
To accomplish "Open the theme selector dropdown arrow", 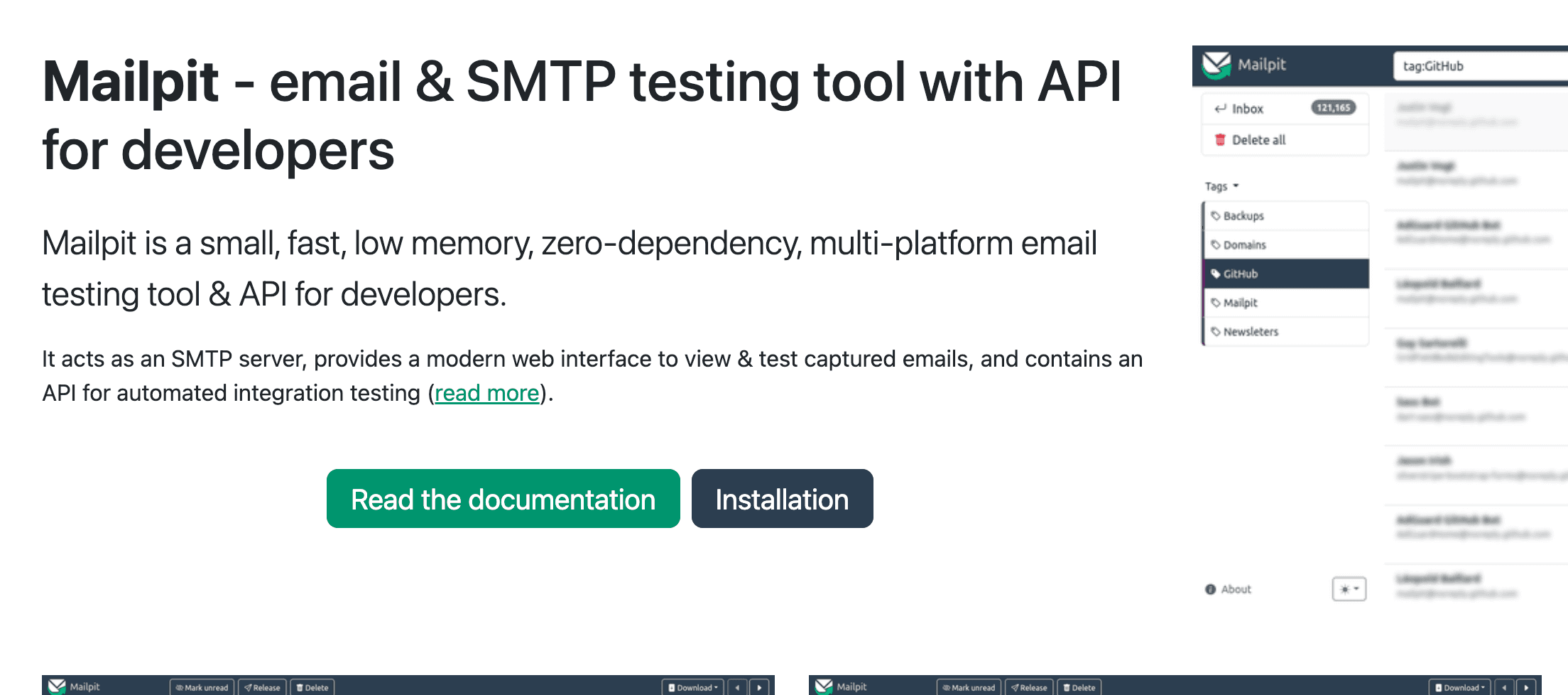I will [x=1355, y=589].
